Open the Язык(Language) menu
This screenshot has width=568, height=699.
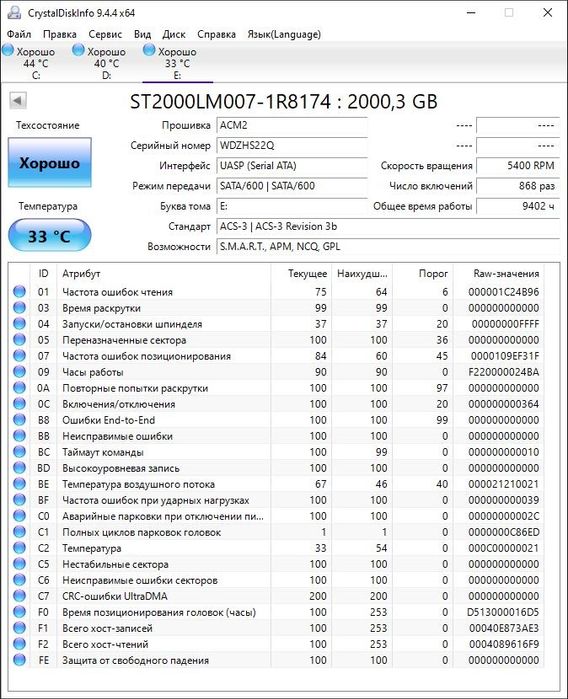tap(284, 34)
